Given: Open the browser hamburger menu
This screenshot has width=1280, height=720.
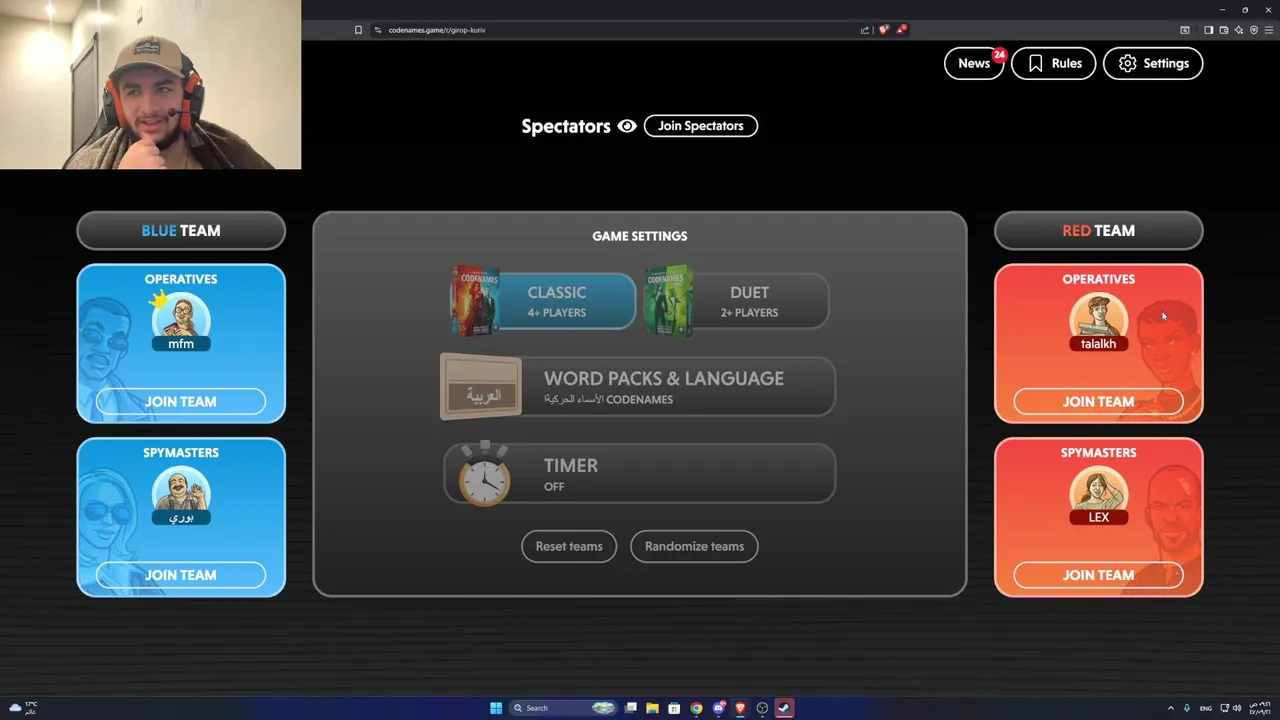Looking at the screenshot, I should [x=1269, y=30].
